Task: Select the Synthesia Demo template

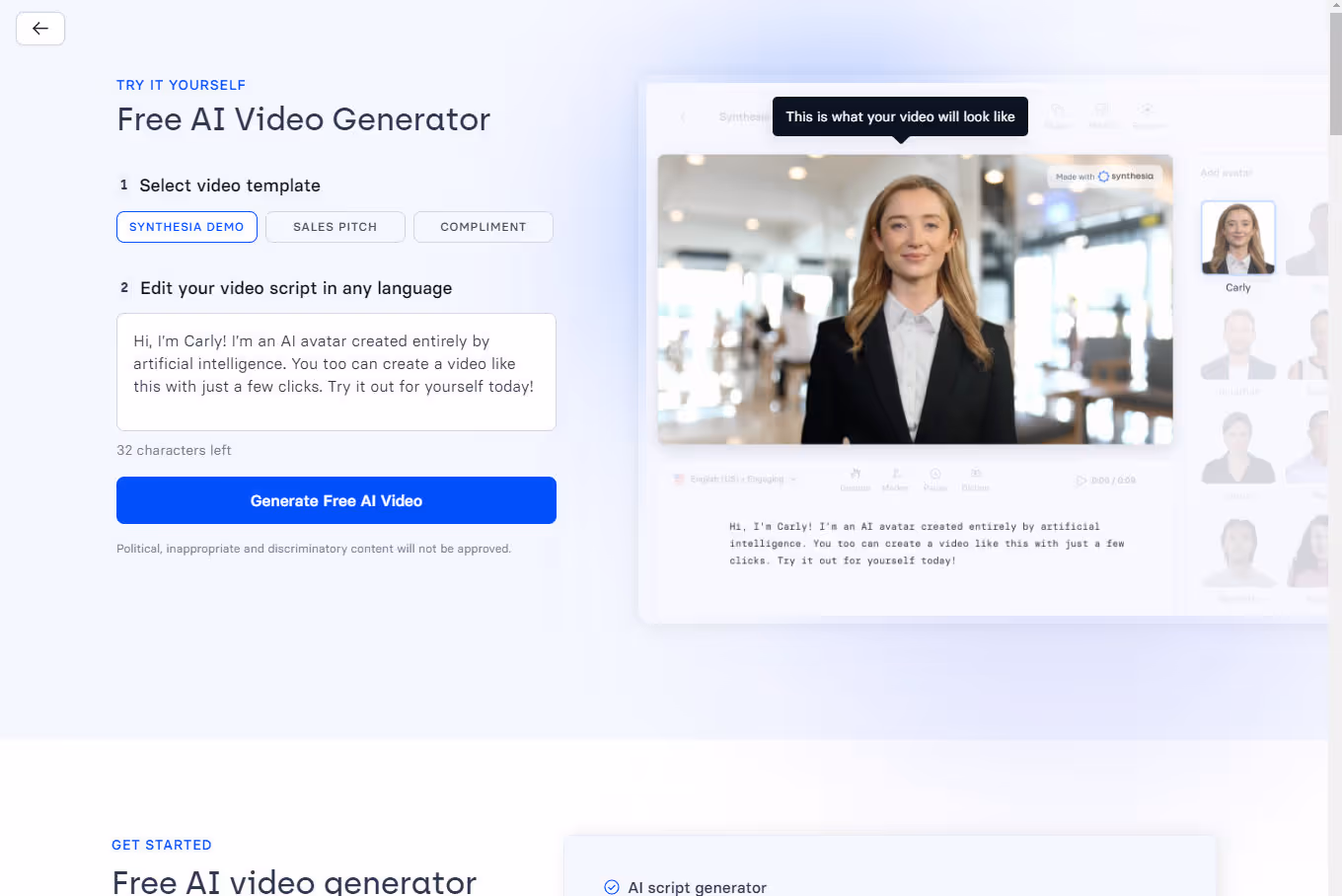Action: [x=186, y=227]
